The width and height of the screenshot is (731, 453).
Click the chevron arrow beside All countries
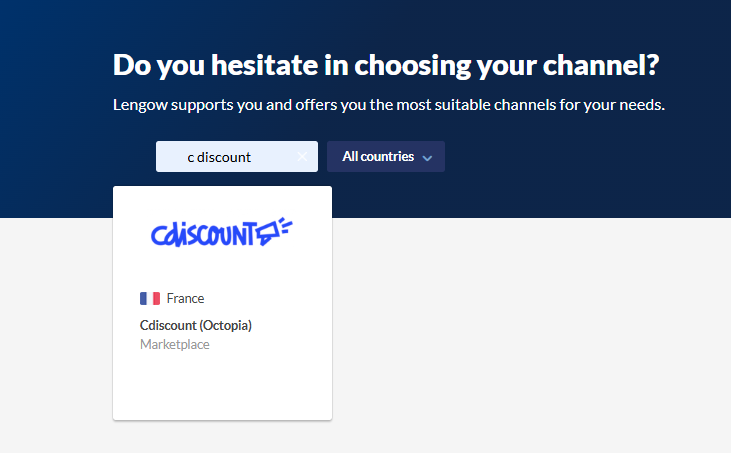coord(427,158)
